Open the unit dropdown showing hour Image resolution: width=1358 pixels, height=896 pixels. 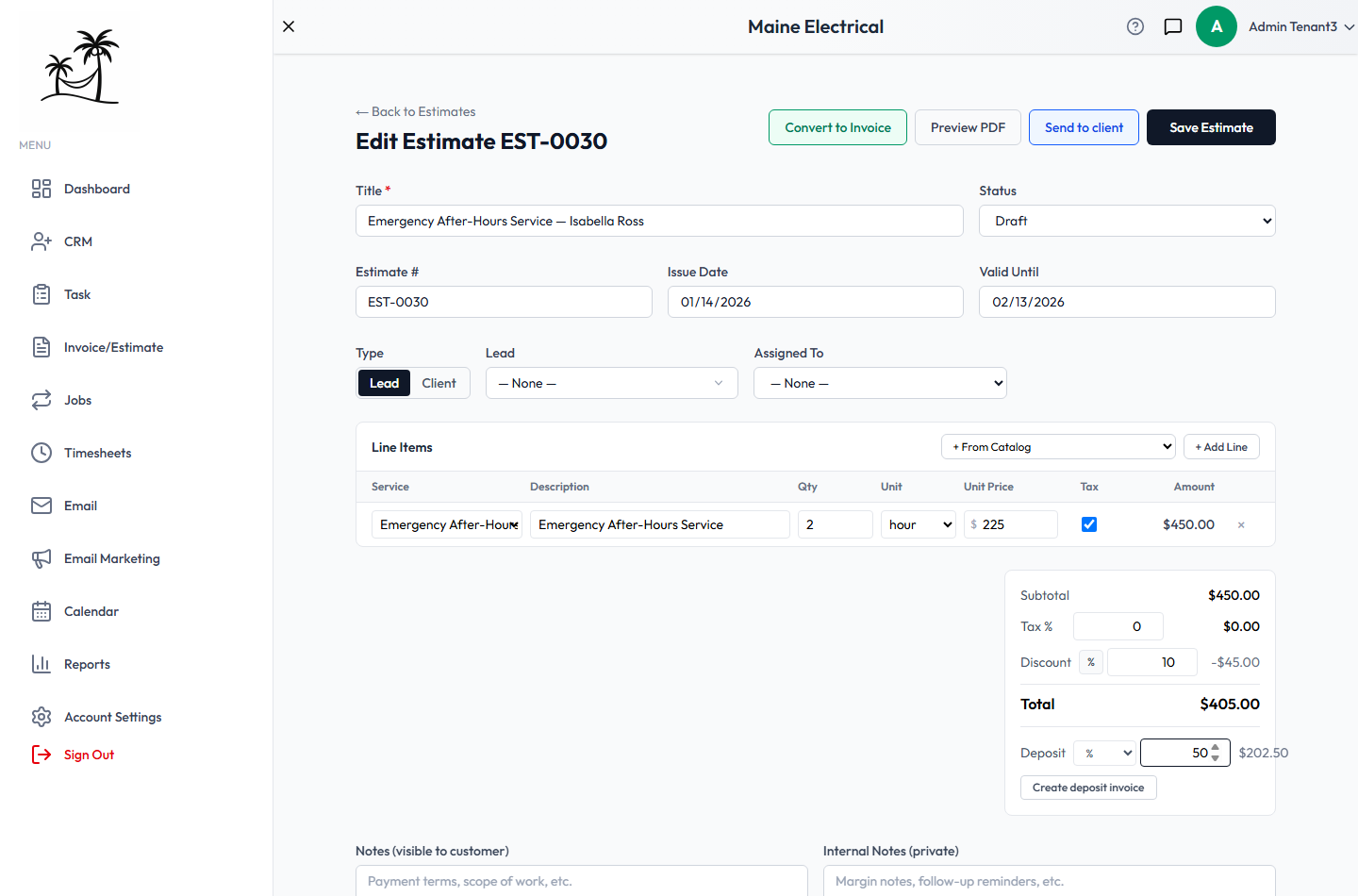[919, 524]
